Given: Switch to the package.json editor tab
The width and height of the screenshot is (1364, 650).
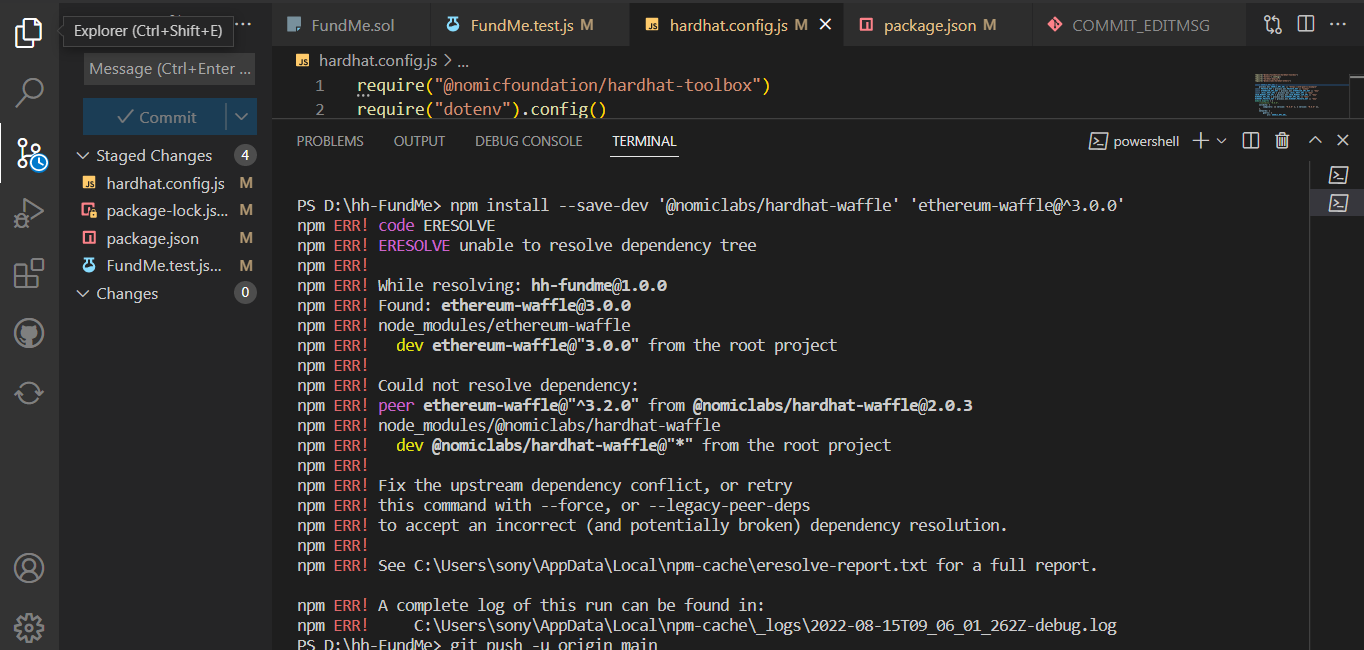Looking at the screenshot, I should click(938, 24).
